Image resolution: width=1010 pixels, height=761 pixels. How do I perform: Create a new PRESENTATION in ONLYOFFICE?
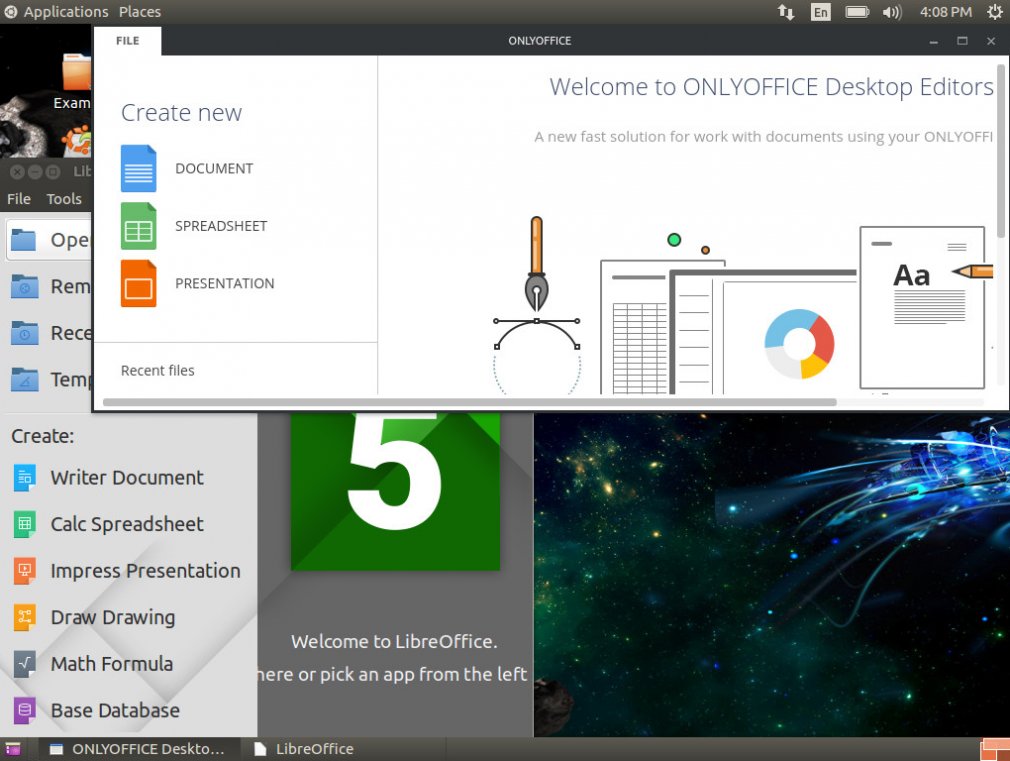[225, 284]
